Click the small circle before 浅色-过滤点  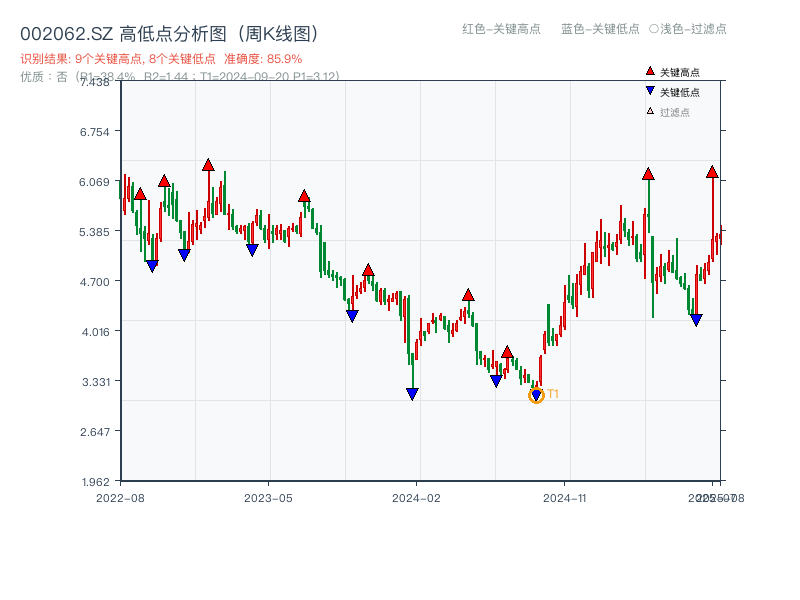coord(654,29)
